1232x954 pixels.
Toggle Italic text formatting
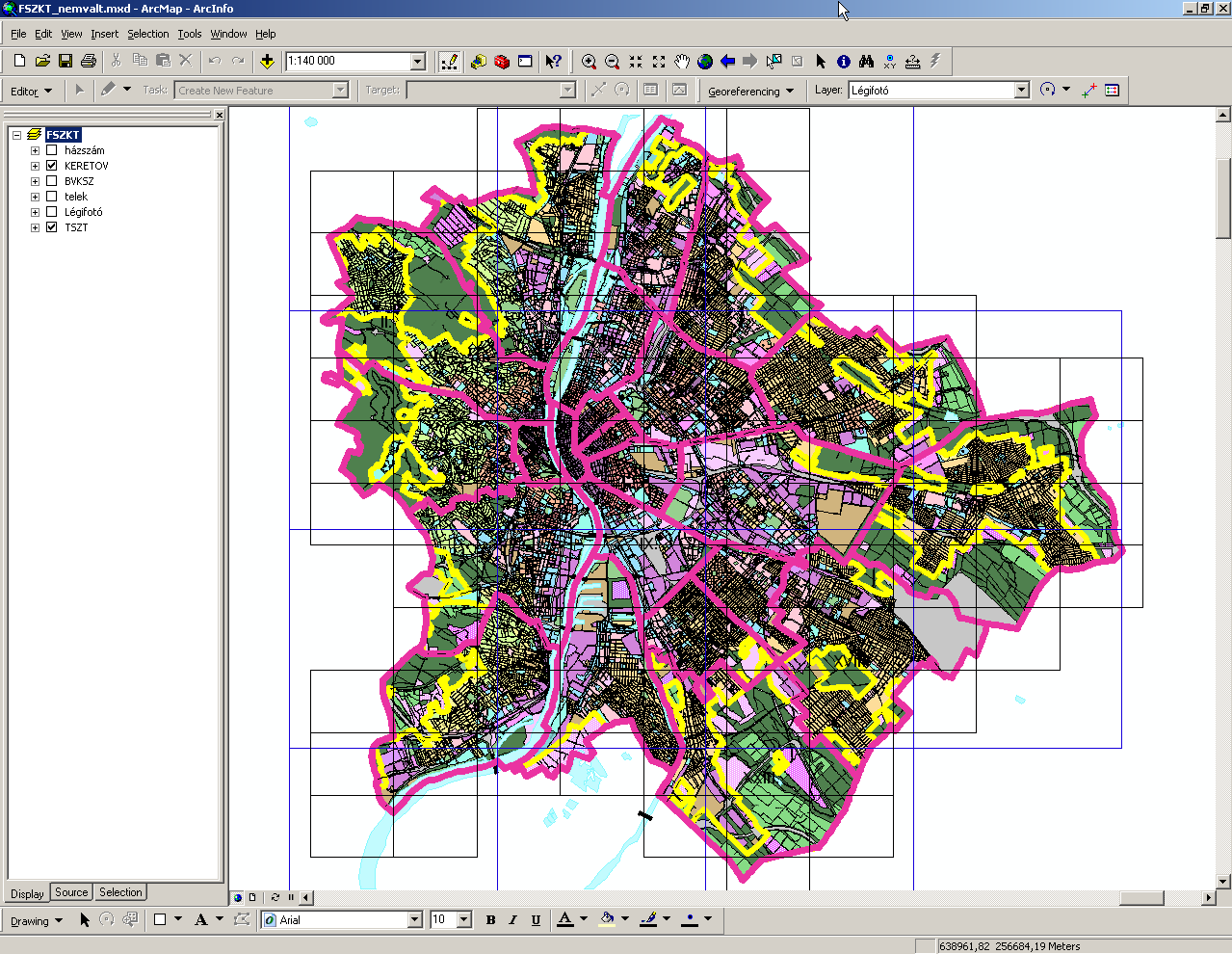512,920
